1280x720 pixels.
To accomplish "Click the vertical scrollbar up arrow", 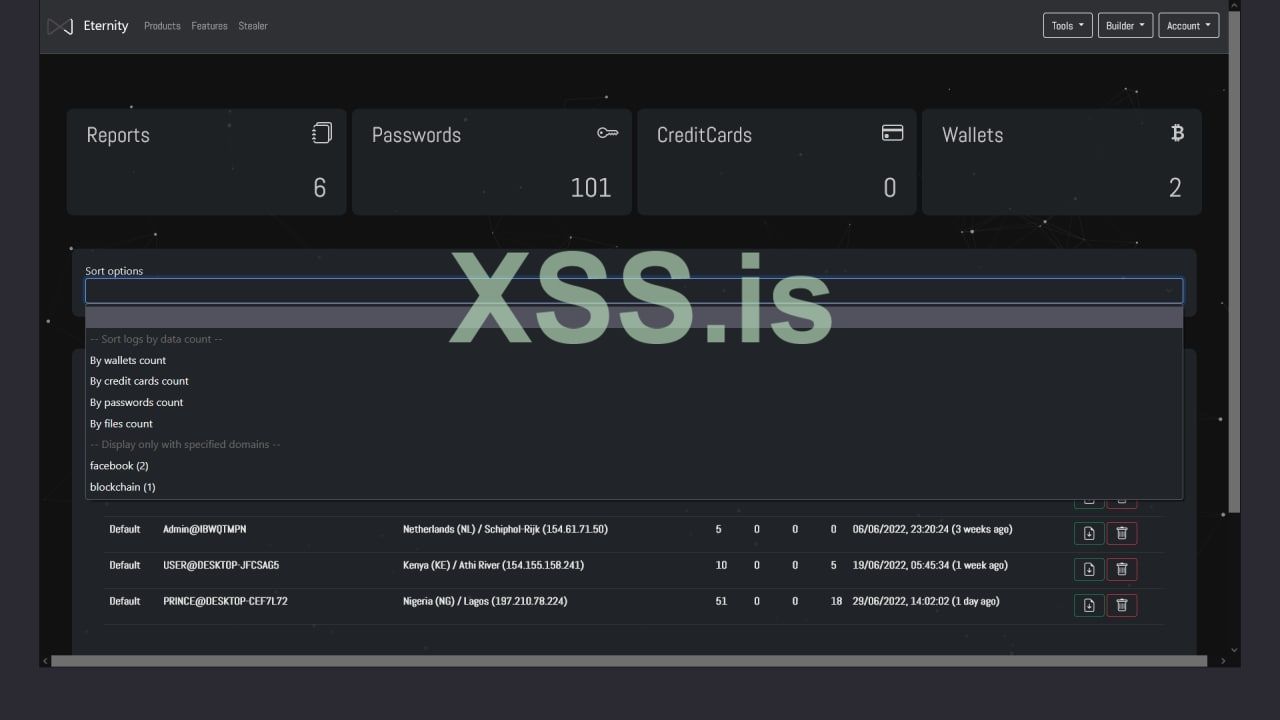I will point(1234,5).
